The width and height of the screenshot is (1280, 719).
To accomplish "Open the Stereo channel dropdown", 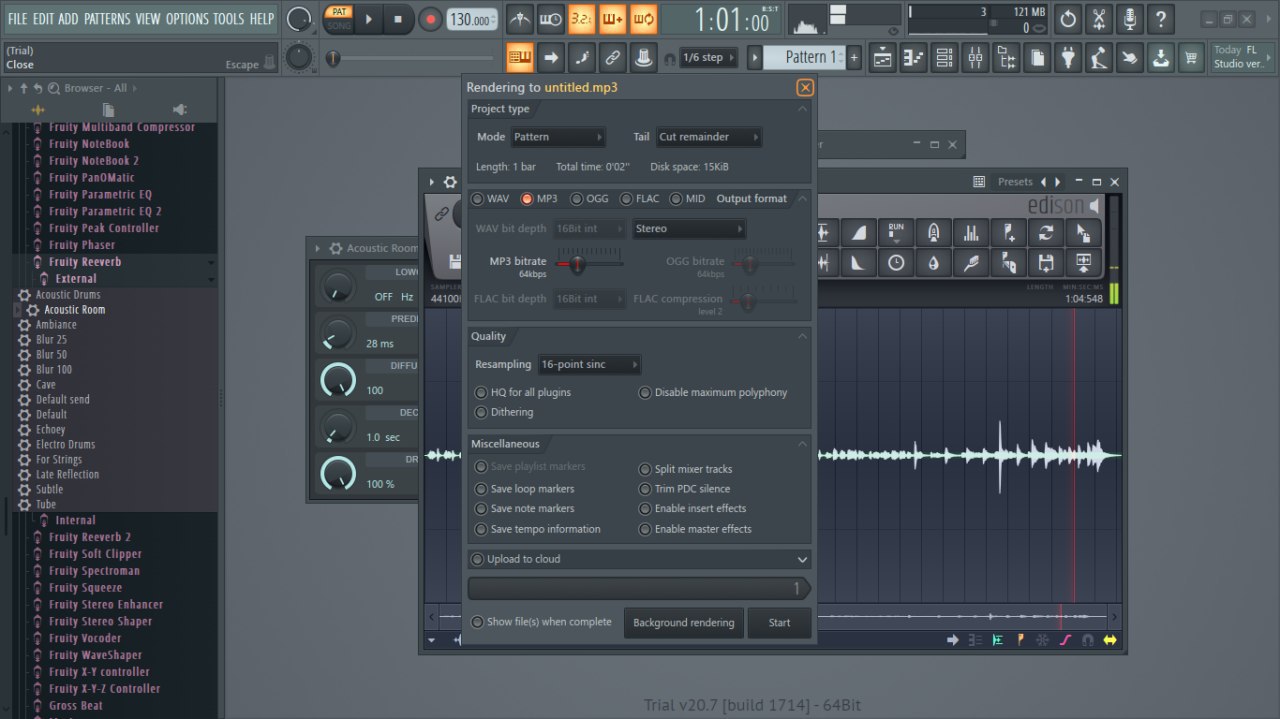I will pos(689,229).
